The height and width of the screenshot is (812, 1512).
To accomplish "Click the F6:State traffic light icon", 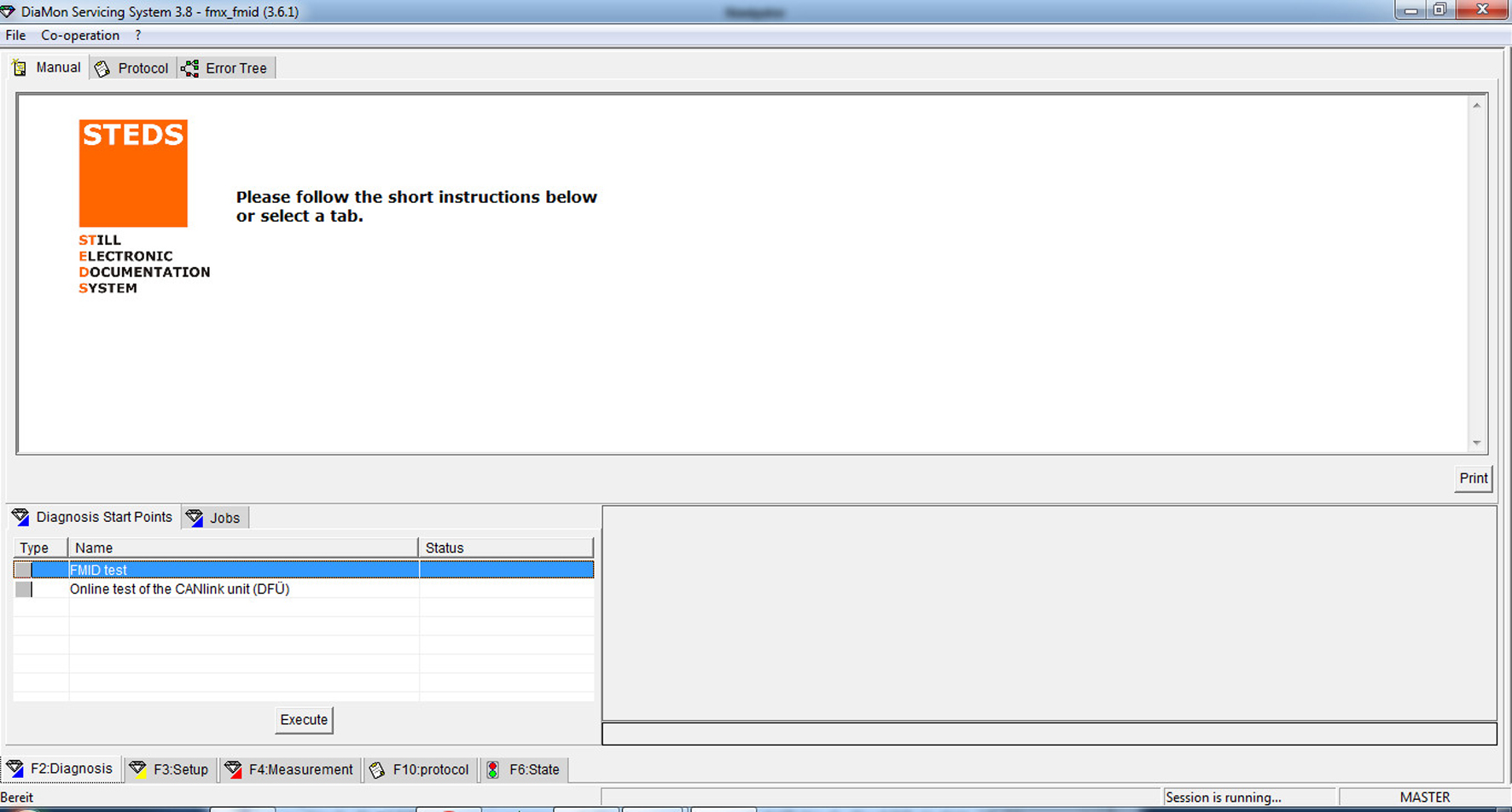I will [493, 769].
